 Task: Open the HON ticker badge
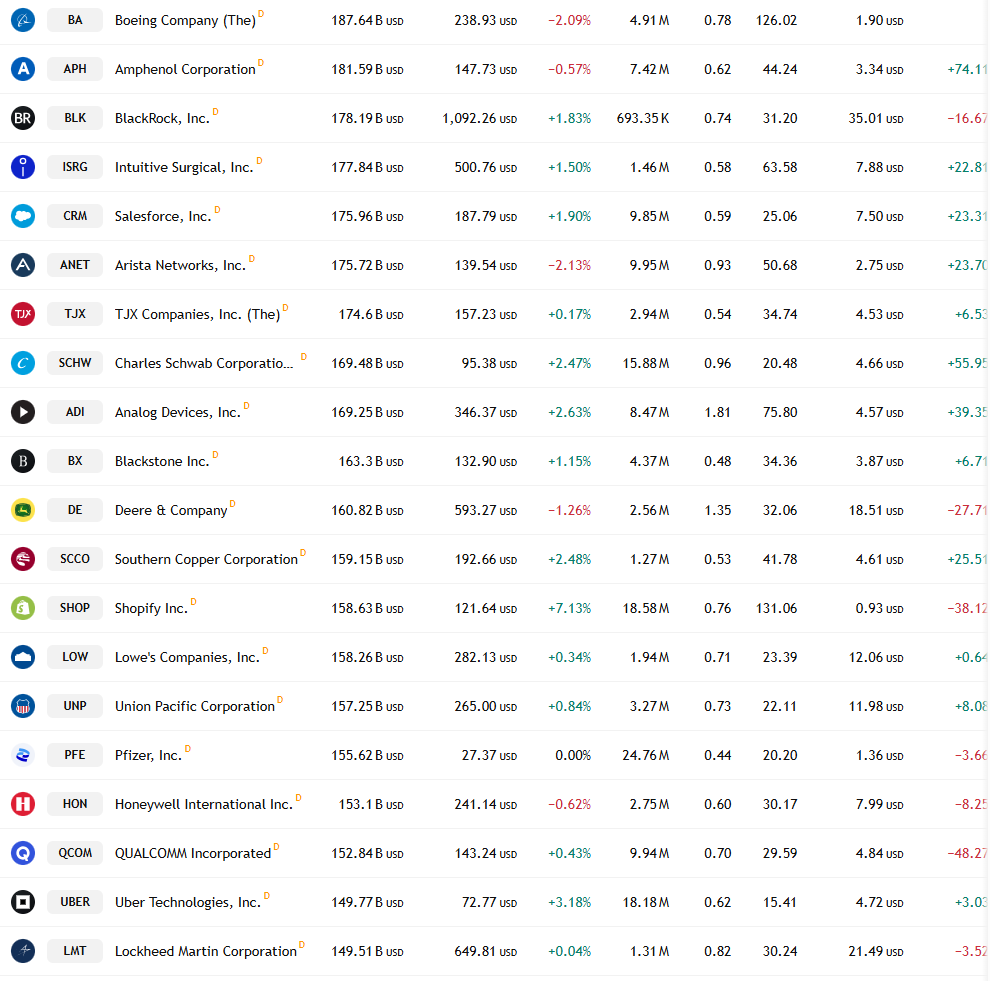[75, 804]
